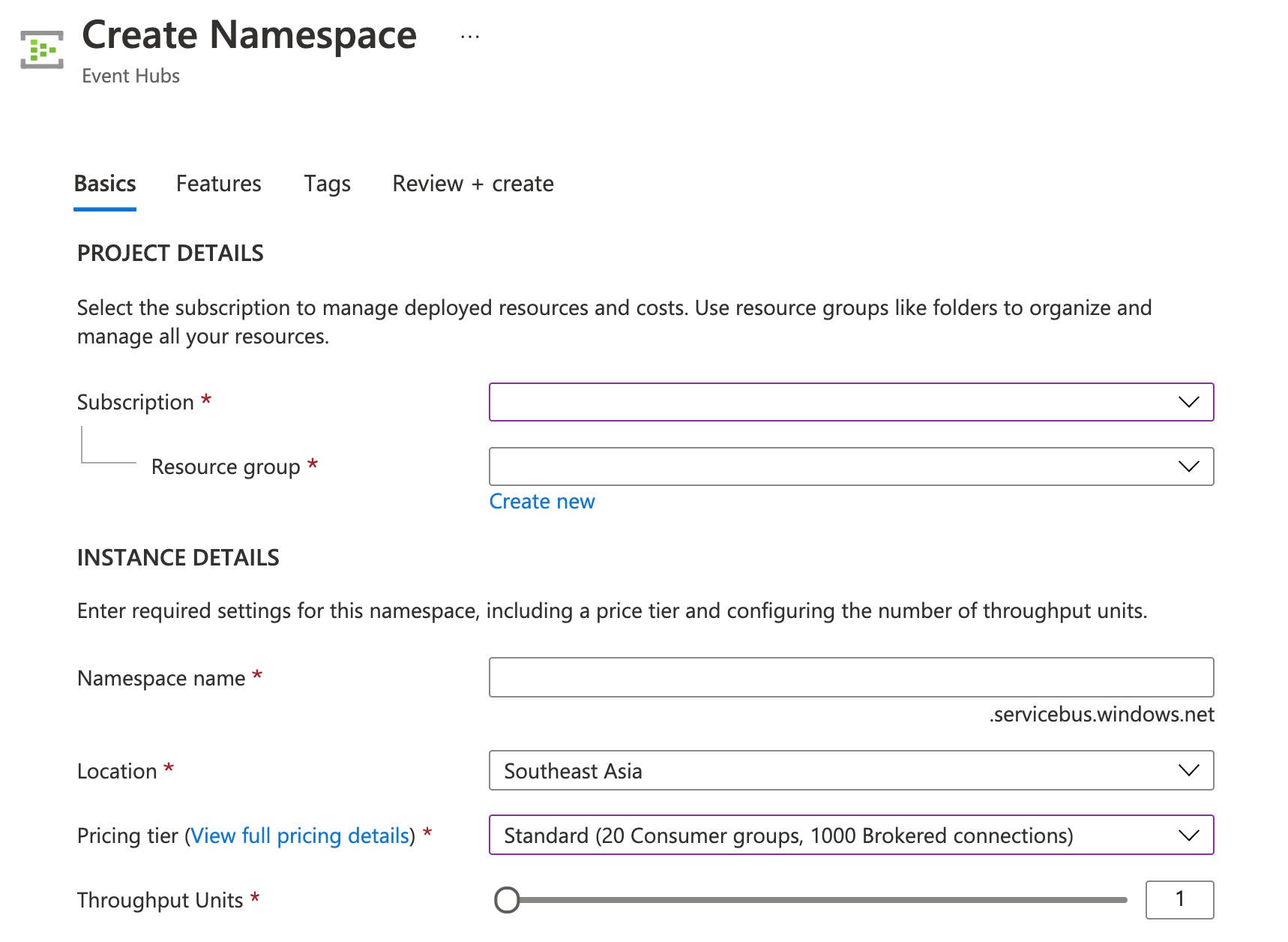This screenshot has width=1288, height=942.
Task: Click the Resource group chevron arrow
Action: pos(1188,466)
